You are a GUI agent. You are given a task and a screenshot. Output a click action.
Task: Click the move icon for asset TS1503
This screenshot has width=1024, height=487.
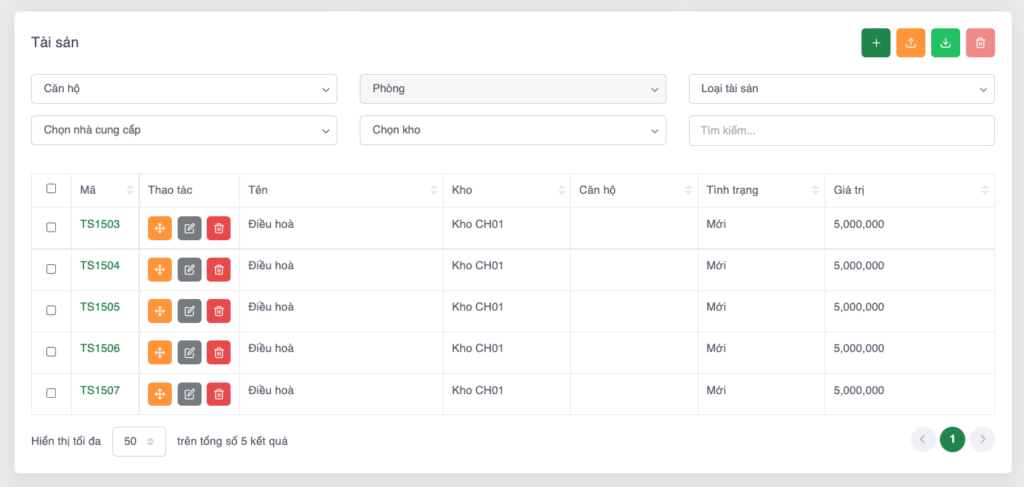(160, 229)
